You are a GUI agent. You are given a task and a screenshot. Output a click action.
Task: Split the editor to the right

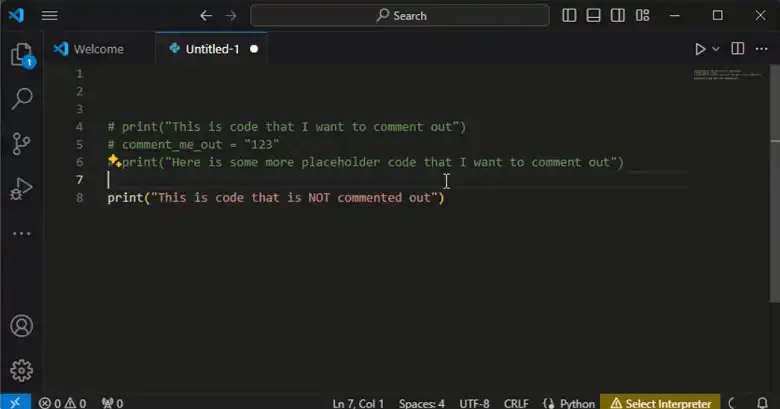pos(738,49)
